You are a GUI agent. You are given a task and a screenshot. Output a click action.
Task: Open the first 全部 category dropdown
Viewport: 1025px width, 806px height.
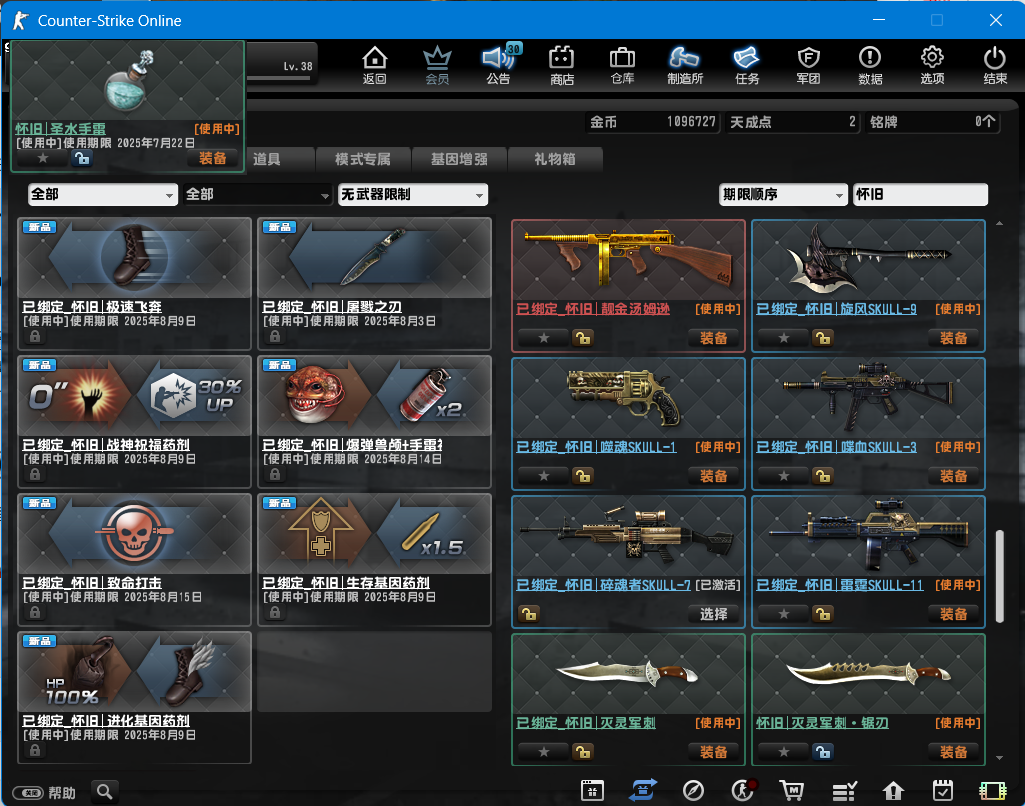(x=103, y=194)
